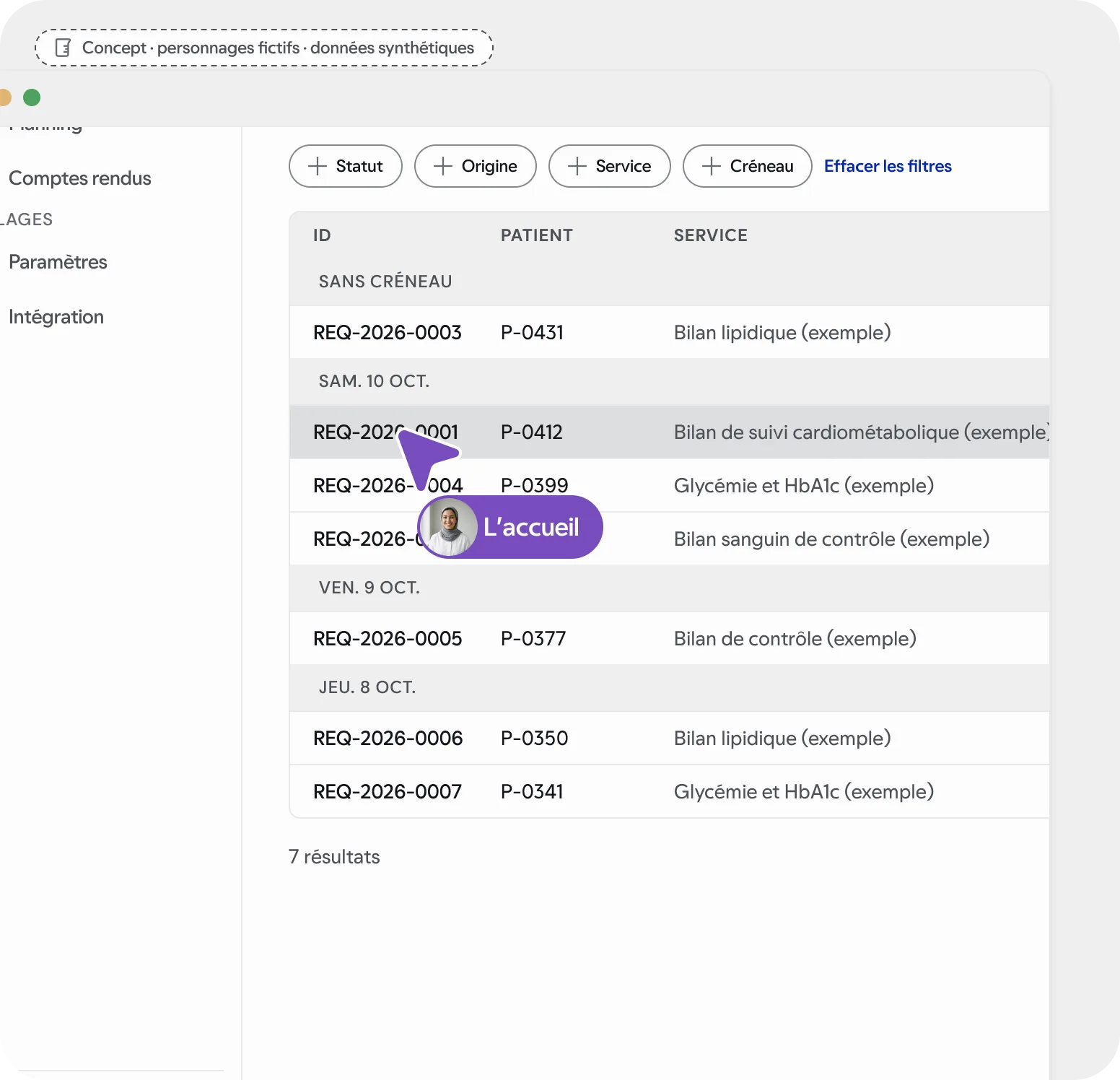Viewport: 1120px width, 1080px height.
Task: Click the L'accueil user avatar
Action: [x=450, y=527]
